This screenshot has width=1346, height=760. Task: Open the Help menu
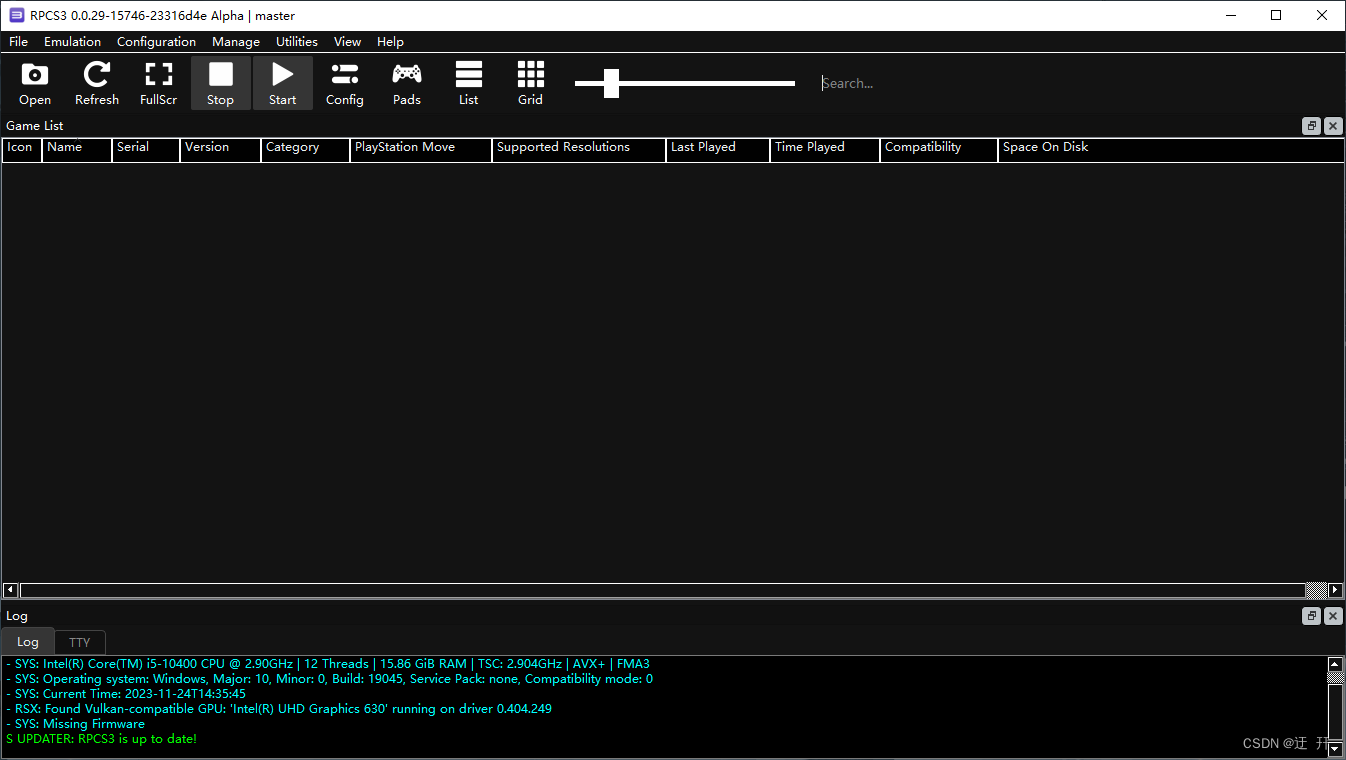[390, 42]
